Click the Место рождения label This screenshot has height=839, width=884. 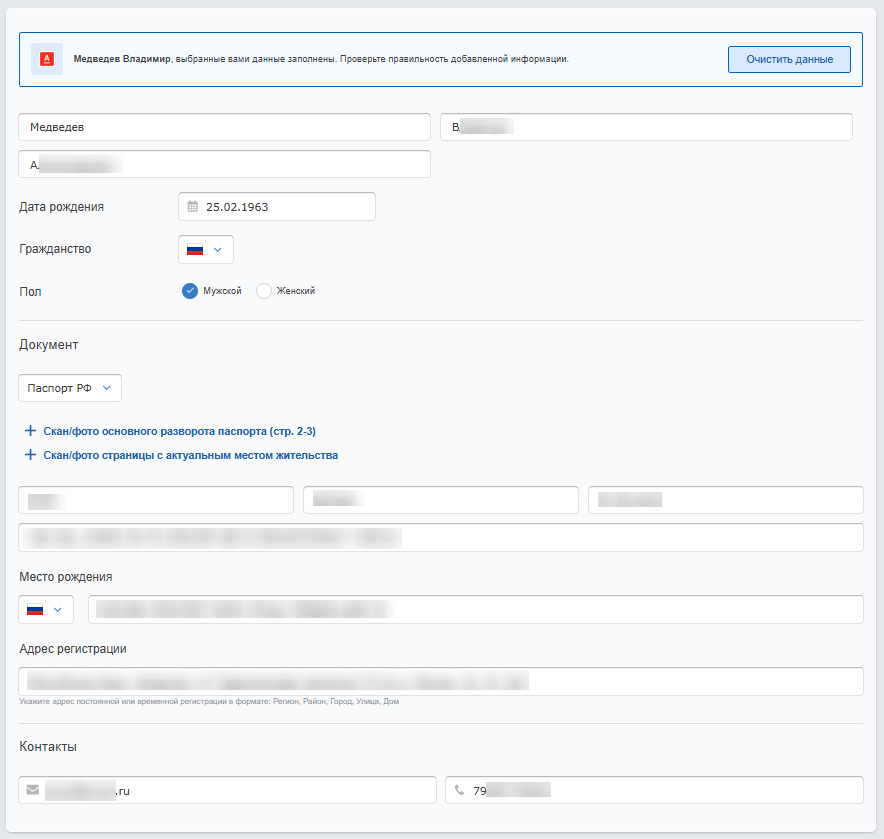(66, 577)
